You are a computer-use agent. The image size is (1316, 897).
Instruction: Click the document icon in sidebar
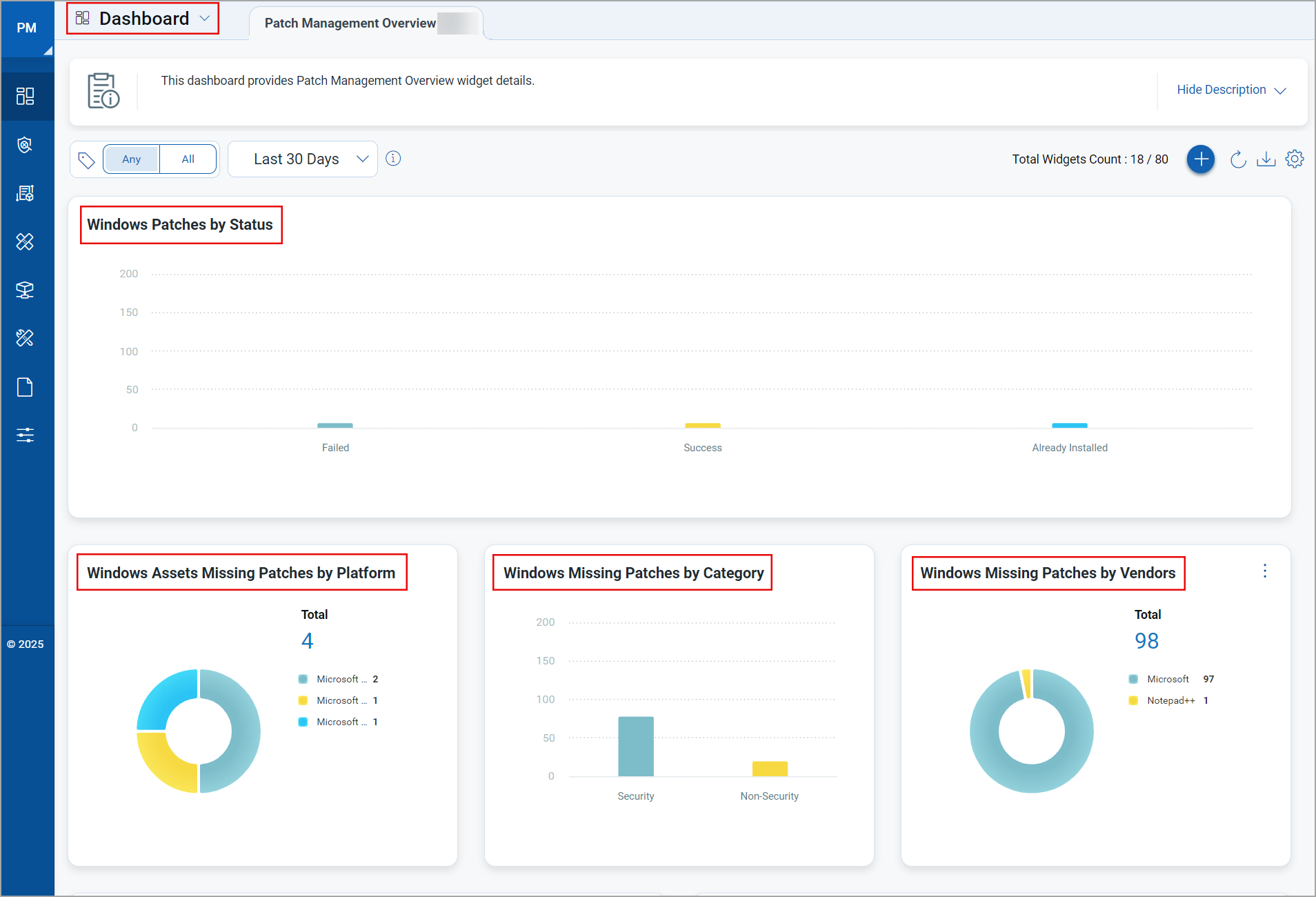pos(26,387)
